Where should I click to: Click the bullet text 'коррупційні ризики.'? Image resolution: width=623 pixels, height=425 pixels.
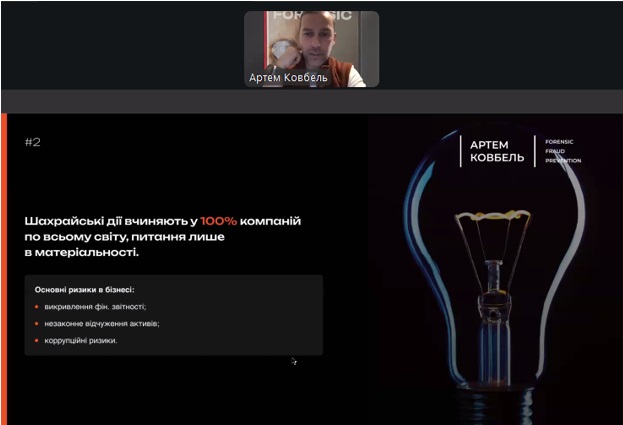point(81,340)
